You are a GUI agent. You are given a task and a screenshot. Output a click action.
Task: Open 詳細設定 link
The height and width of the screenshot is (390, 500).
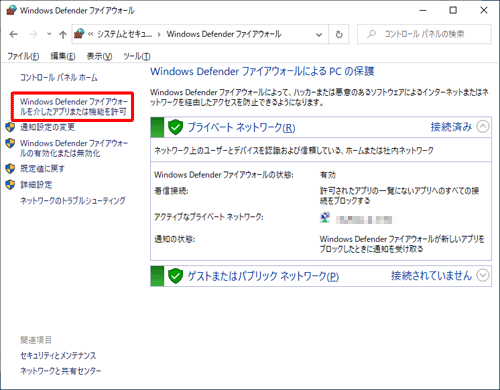tap(36, 185)
